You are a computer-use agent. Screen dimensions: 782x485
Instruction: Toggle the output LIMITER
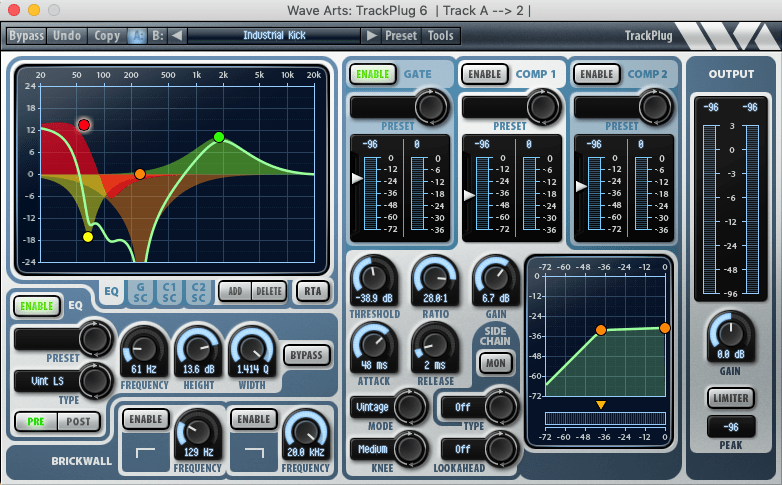pos(731,398)
